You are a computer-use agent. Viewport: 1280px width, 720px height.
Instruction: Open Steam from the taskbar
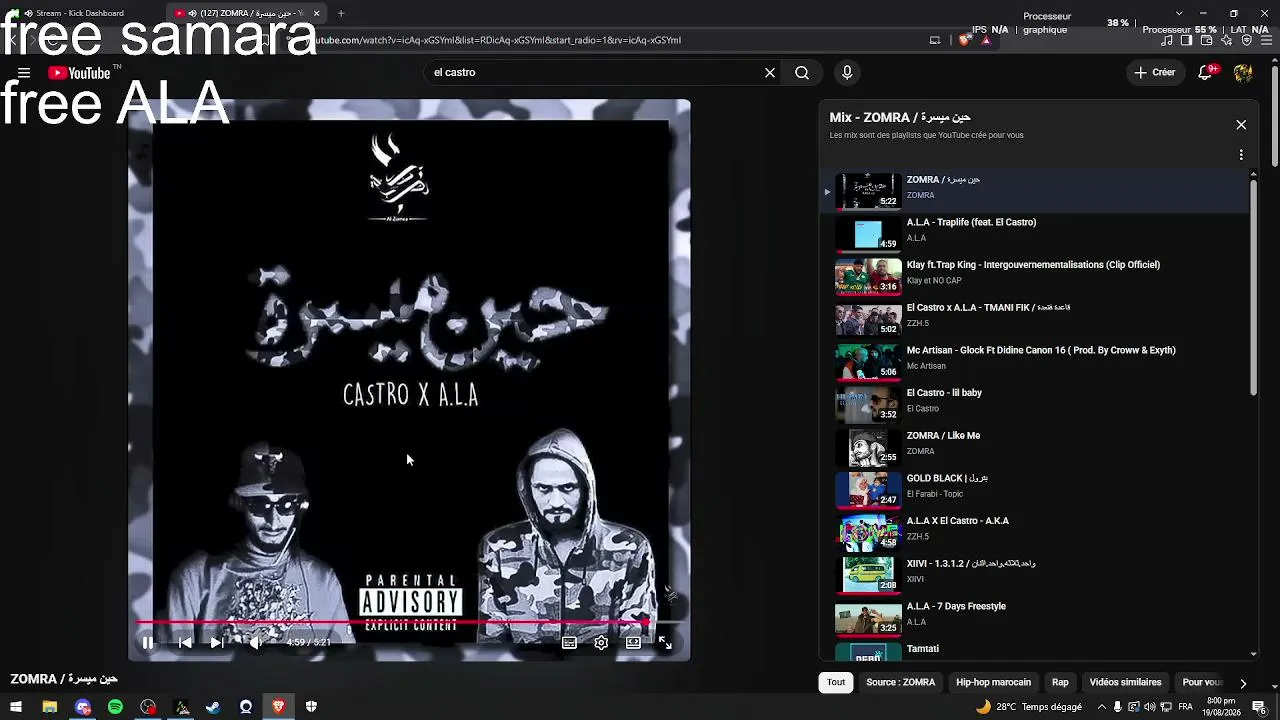(213, 707)
